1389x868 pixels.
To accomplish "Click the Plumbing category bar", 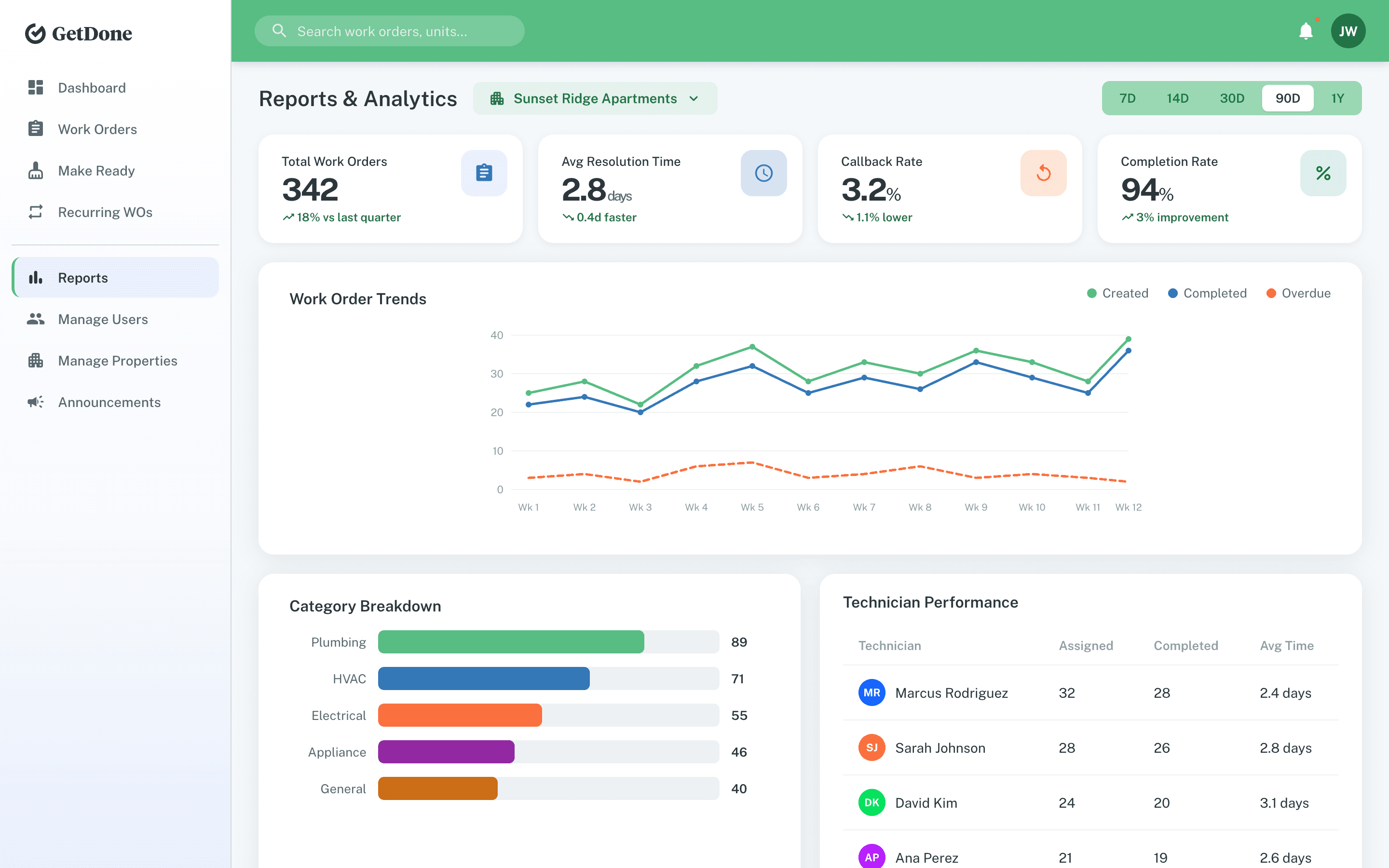I will point(510,642).
